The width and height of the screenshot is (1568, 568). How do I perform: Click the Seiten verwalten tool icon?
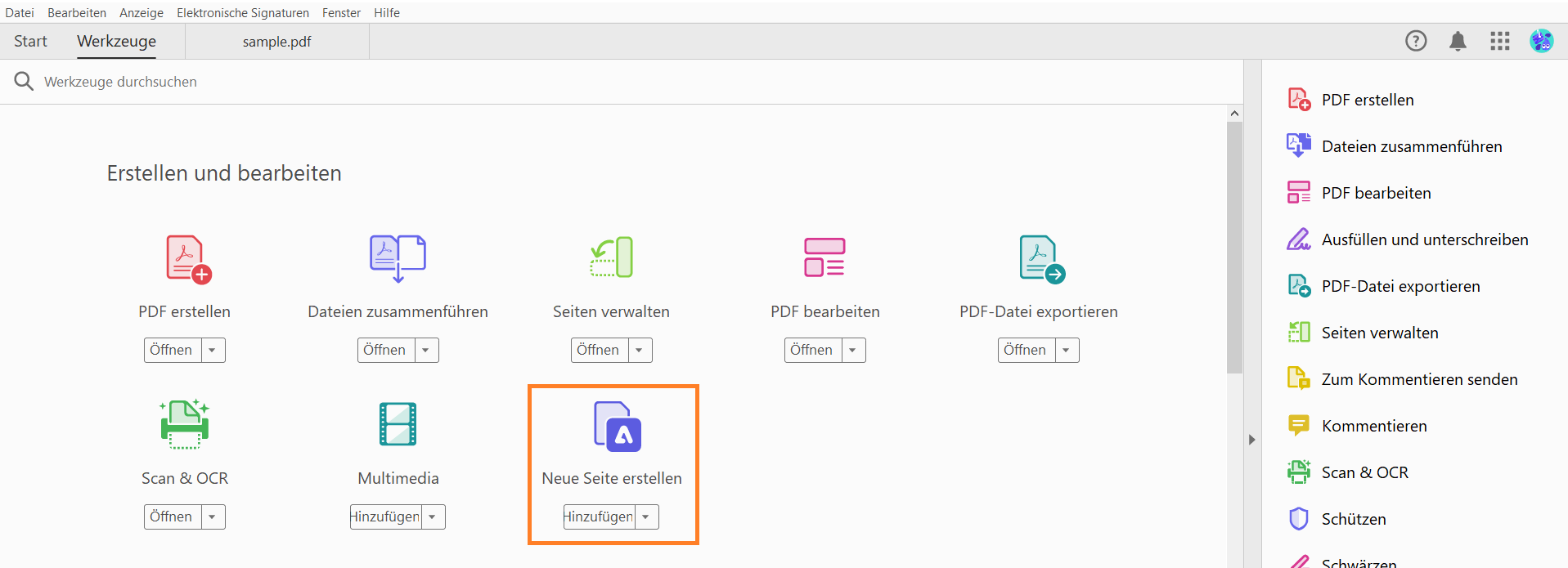click(611, 258)
